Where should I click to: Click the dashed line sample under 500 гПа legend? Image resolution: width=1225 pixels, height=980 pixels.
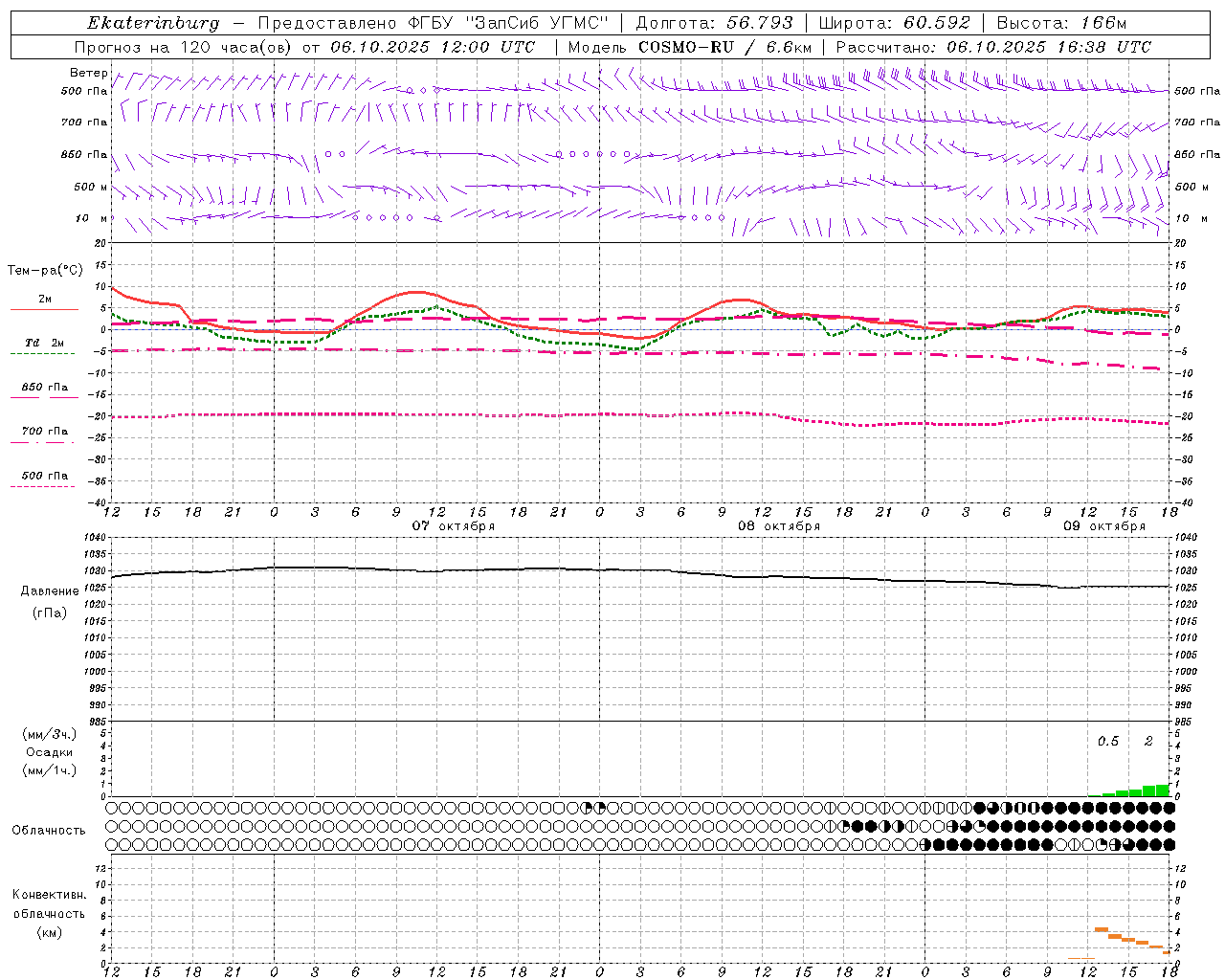pos(43,486)
